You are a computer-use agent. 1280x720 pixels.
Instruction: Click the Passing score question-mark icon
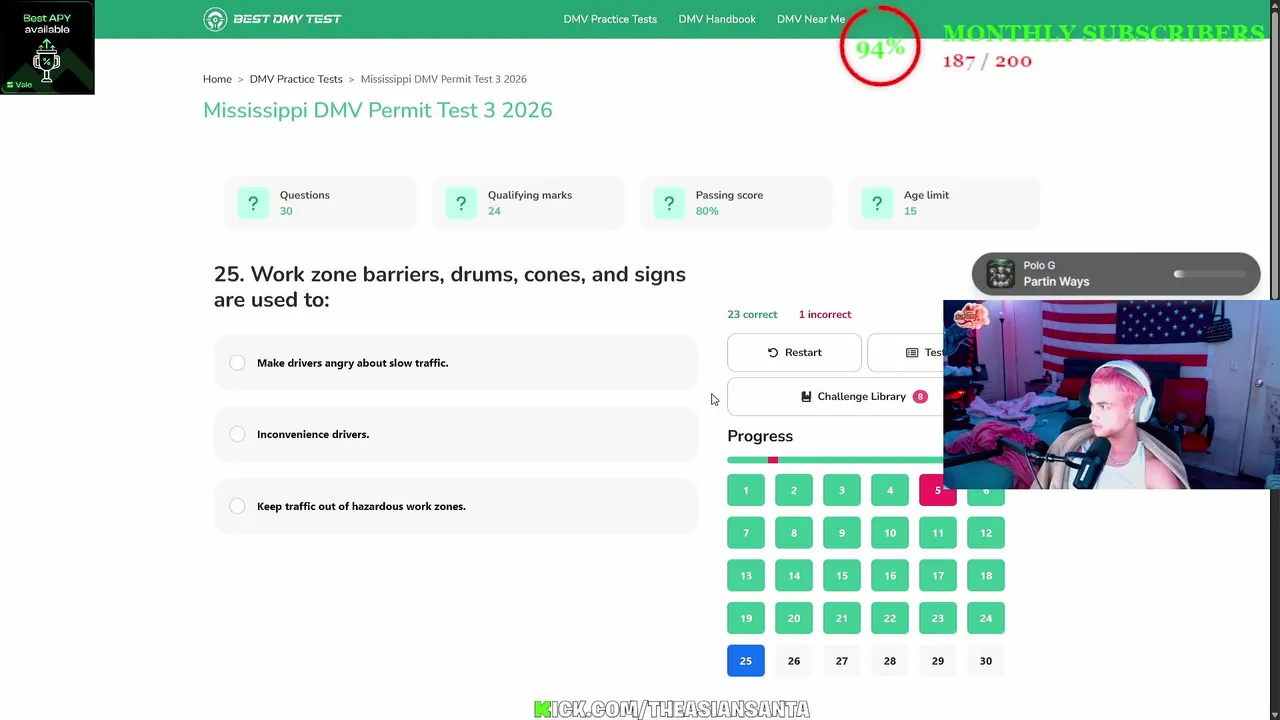pos(669,203)
